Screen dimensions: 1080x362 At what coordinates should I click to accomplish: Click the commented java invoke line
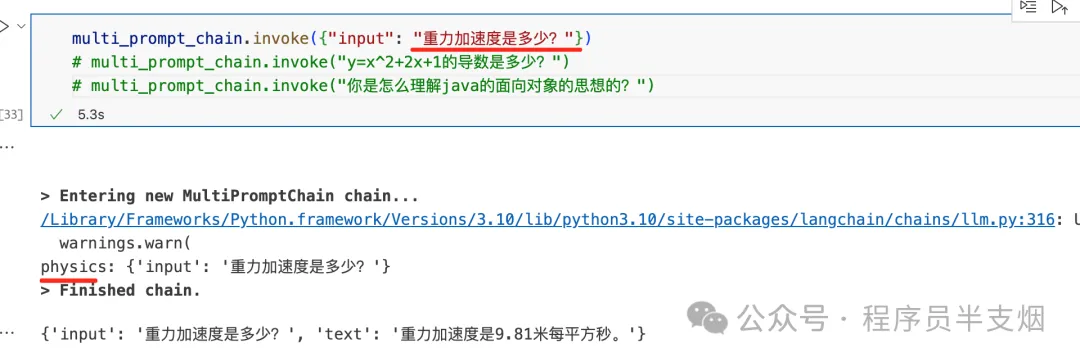(x=362, y=85)
